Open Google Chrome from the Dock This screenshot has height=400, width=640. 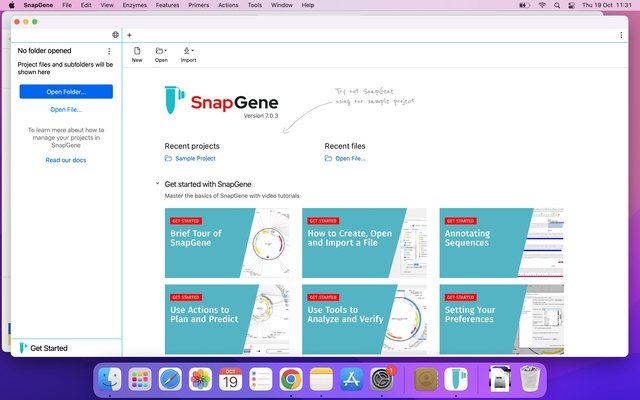tap(291, 379)
